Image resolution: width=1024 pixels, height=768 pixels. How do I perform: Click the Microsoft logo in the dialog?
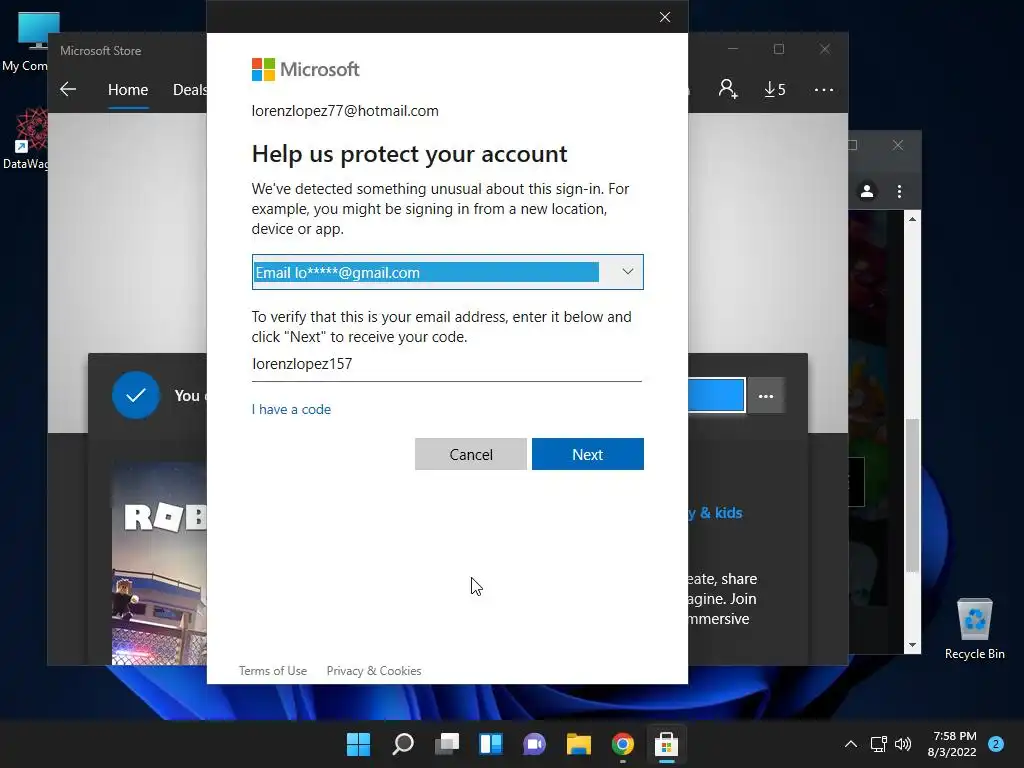pos(305,69)
